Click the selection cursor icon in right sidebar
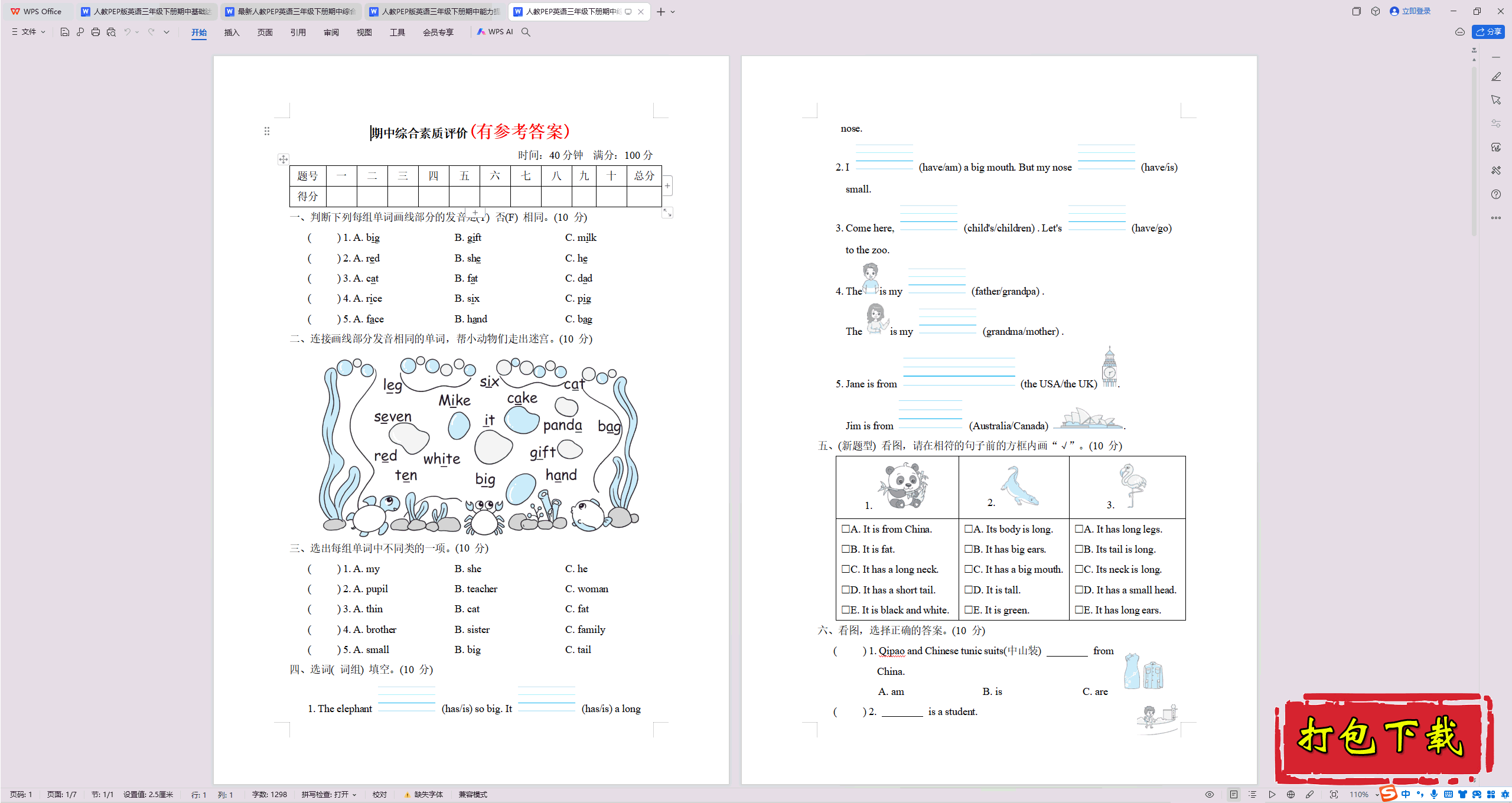This screenshot has height=803, width=1512. pyautogui.click(x=1496, y=100)
